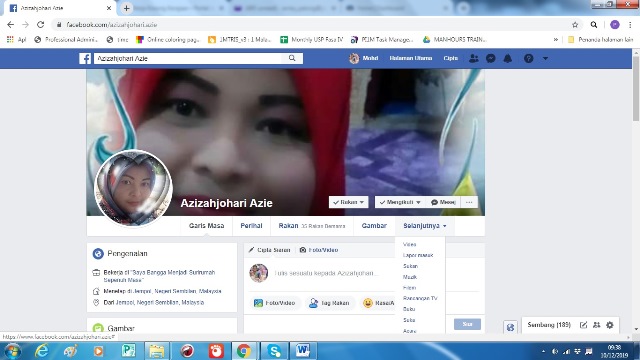Go to Halaman Utama
The image size is (640, 360).
411,58
